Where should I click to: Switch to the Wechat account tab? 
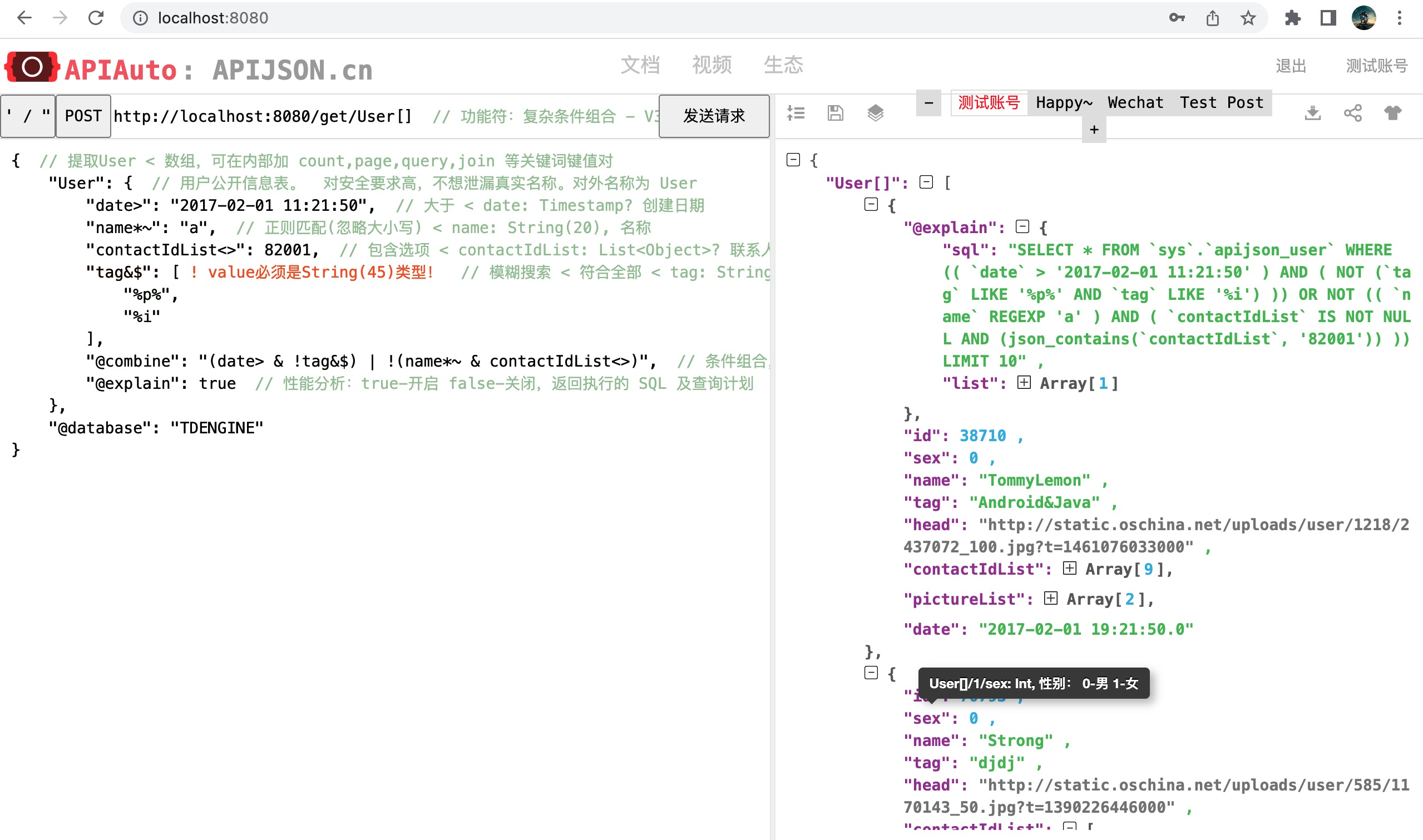click(x=1135, y=102)
